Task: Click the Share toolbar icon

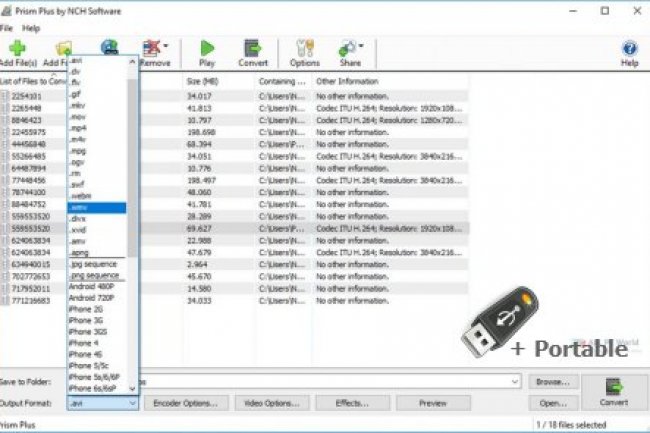Action: tap(350, 52)
